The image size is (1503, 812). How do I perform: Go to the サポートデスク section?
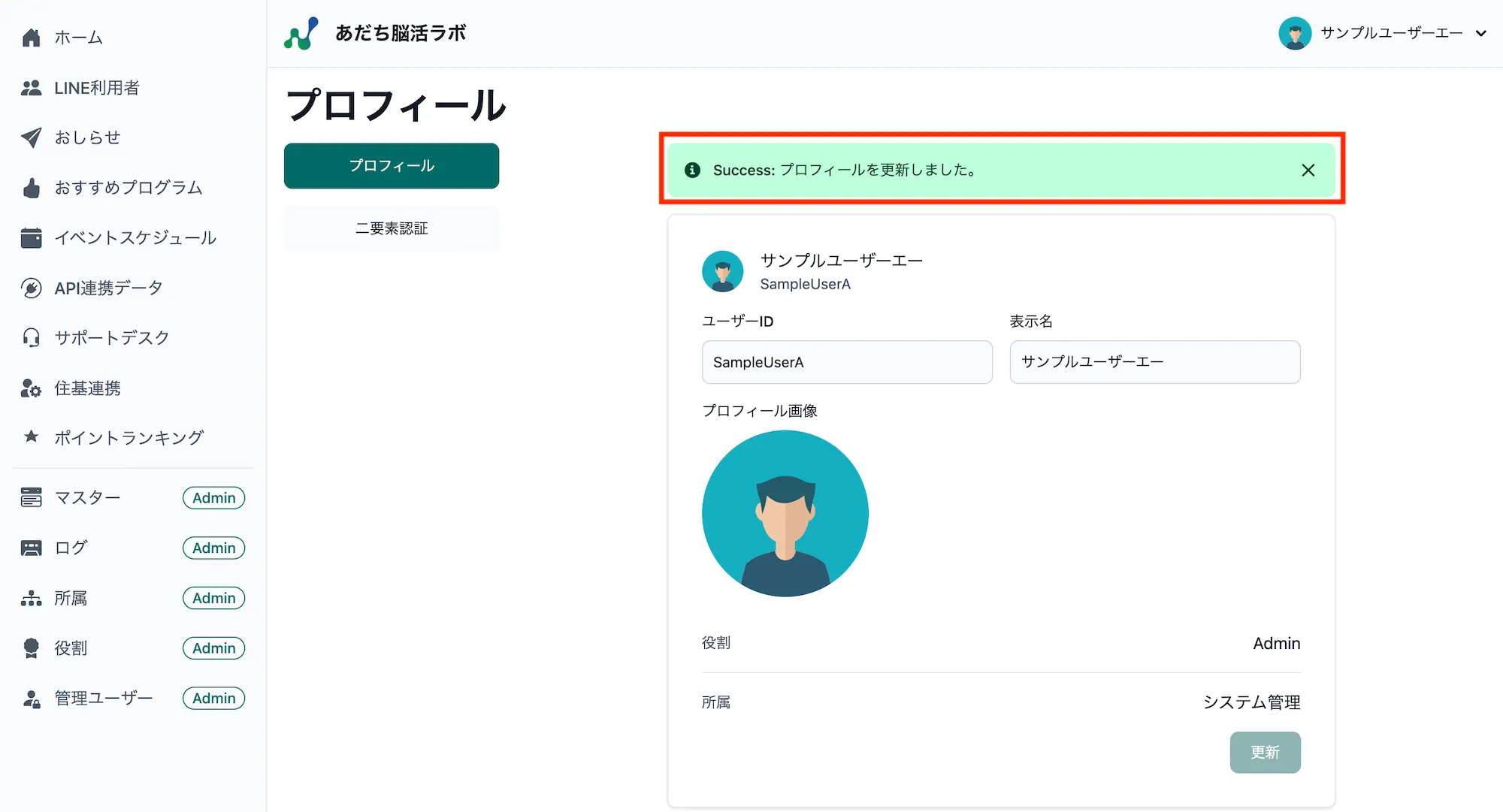(x=113, y=337)
